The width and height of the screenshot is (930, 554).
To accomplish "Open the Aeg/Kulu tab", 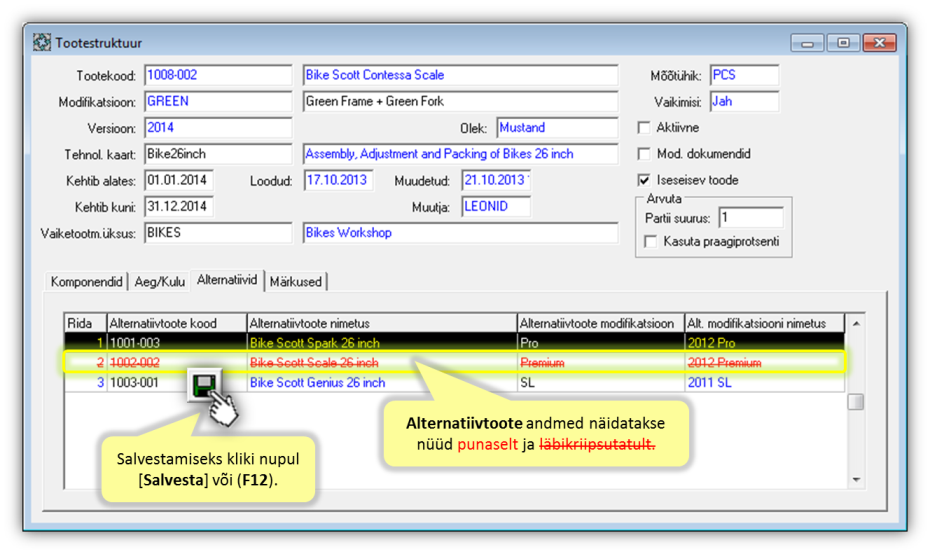I will point(160,282).
